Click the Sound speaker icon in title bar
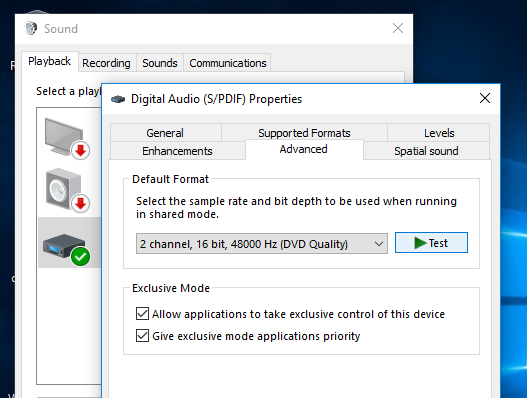 coord(31,28)
